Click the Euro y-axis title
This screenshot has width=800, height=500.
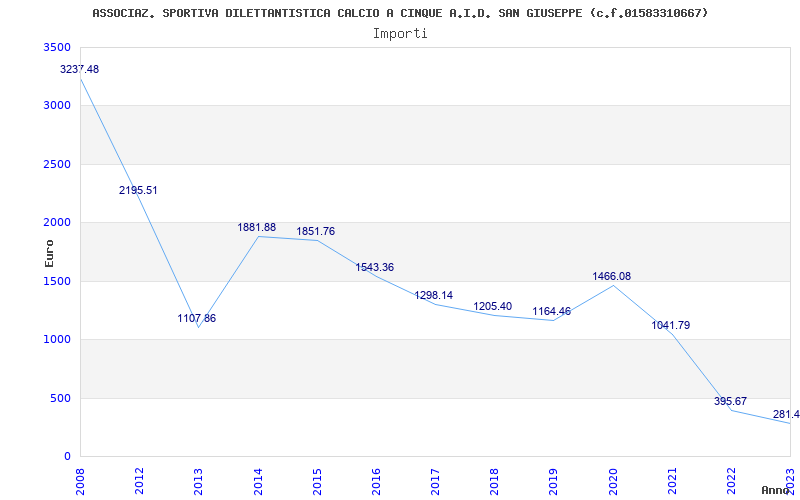point(49,253)
